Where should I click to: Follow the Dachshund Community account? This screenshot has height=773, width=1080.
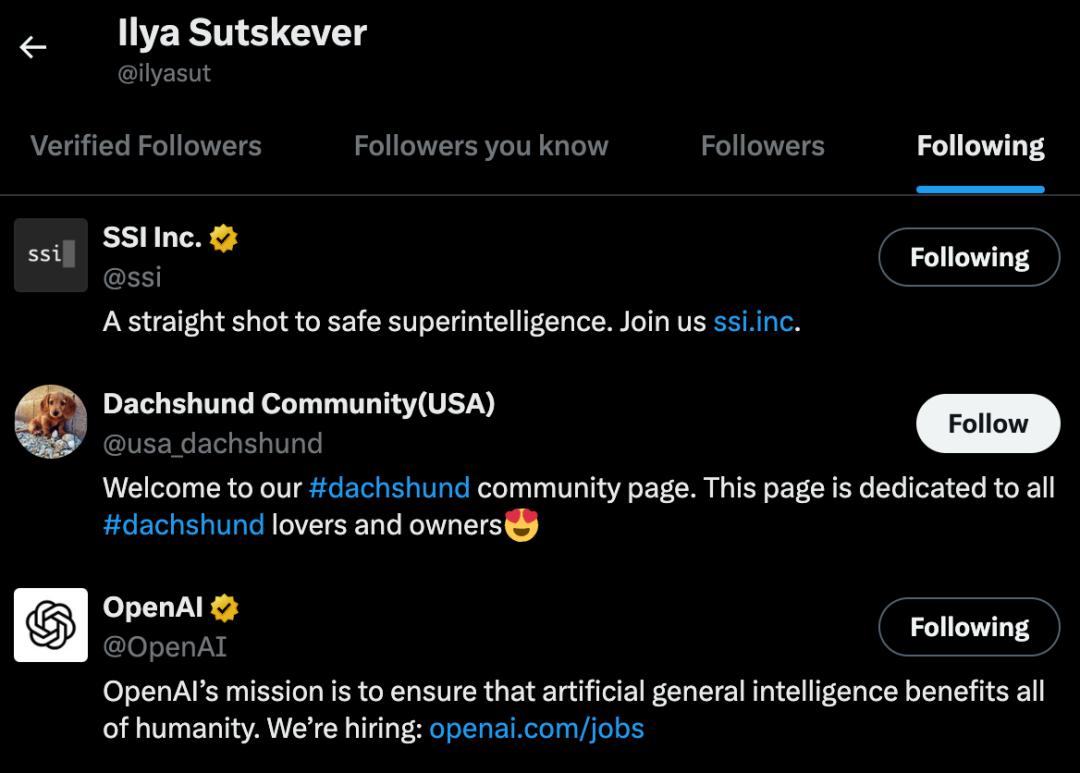point(987,423)
